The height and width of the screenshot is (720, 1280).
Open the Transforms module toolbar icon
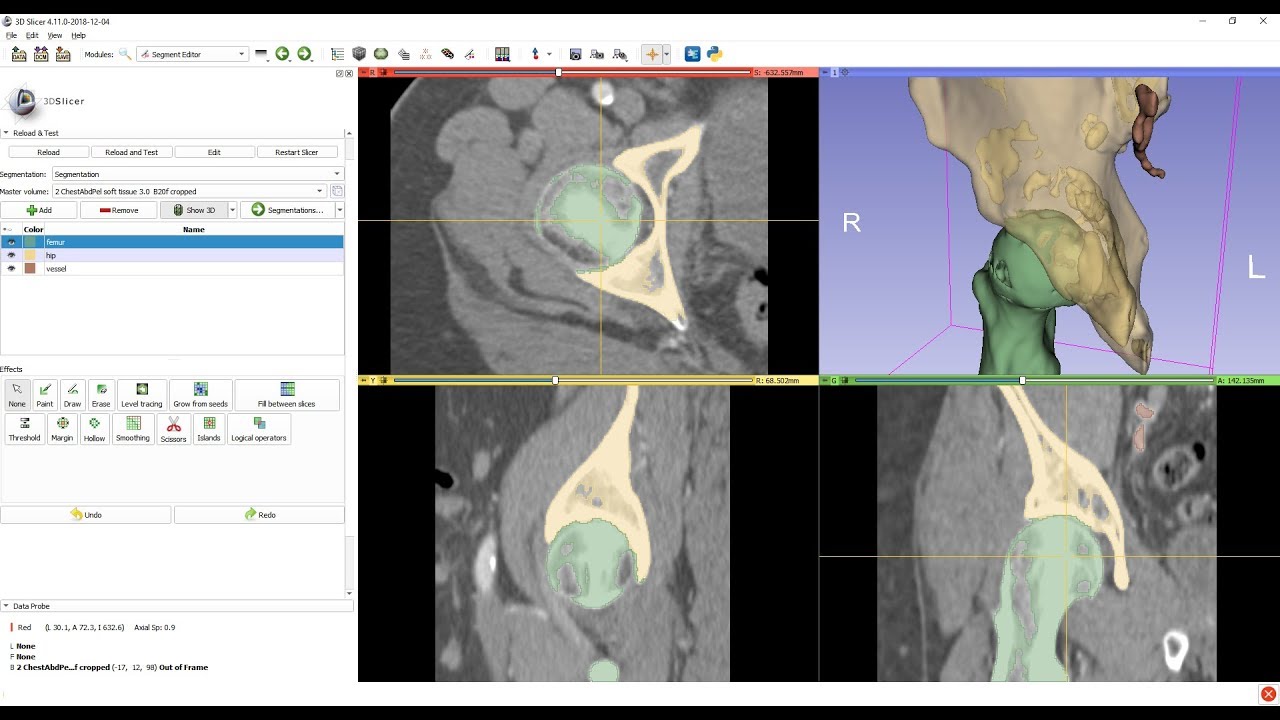[404, 54]
